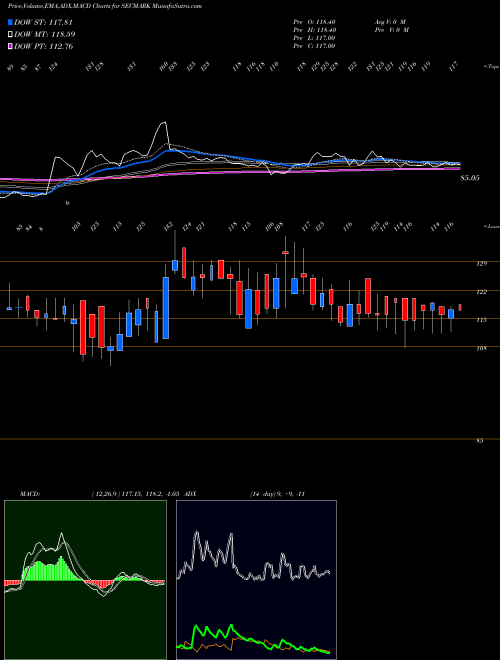
Task: Click the 'Pre L: 117.09' value
Action: pos(314,38)
